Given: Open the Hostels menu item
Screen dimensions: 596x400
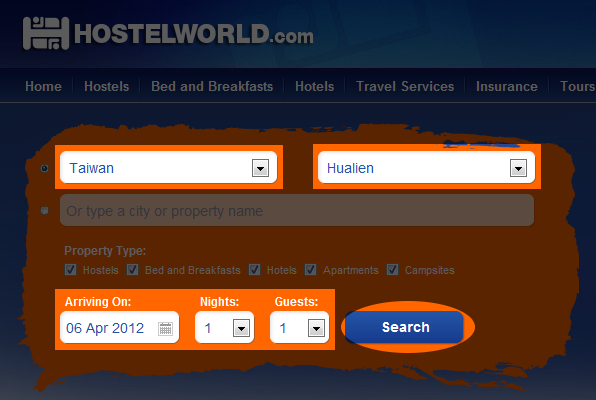Looking at the screenshot, I should click(106, 86).
